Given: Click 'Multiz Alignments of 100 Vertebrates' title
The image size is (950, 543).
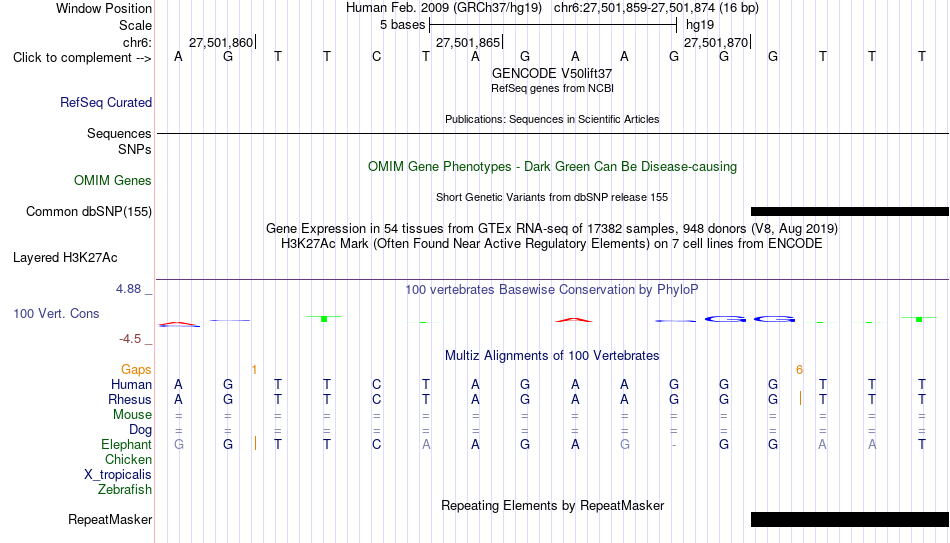Looking at the screenshot, I should [552, 356].
